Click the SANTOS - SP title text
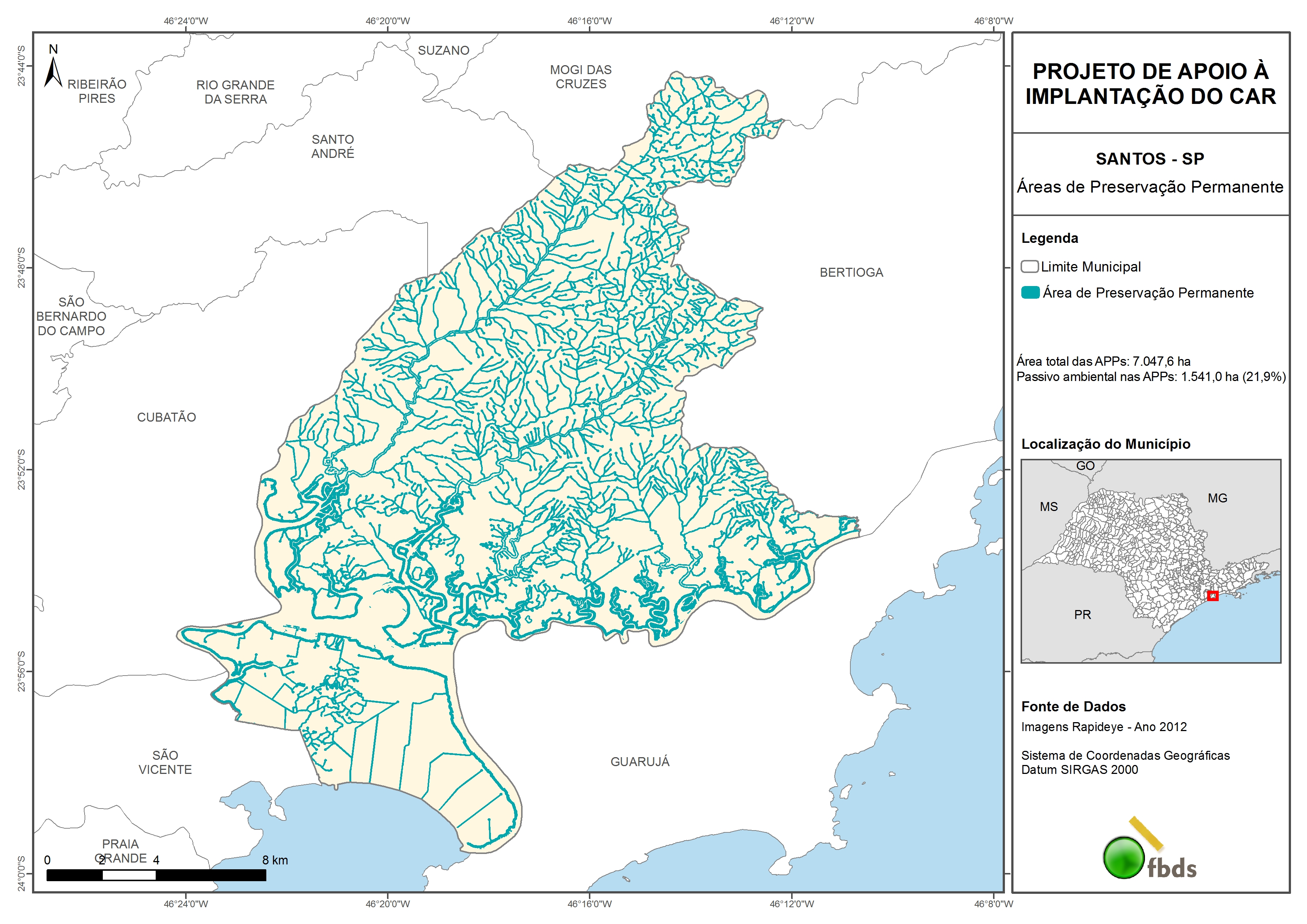The image size is (1307, 924). tap(1150, 159)
